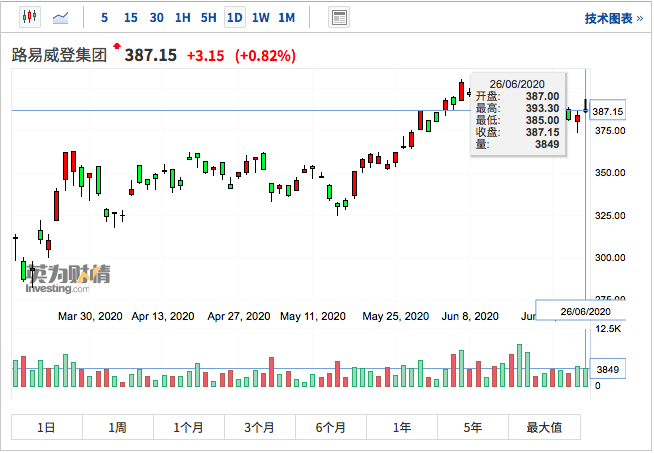Screen dimensions: 654x453
Task: Show the 5年 time range
Action: pyautogui.click(x=473, y=427)
